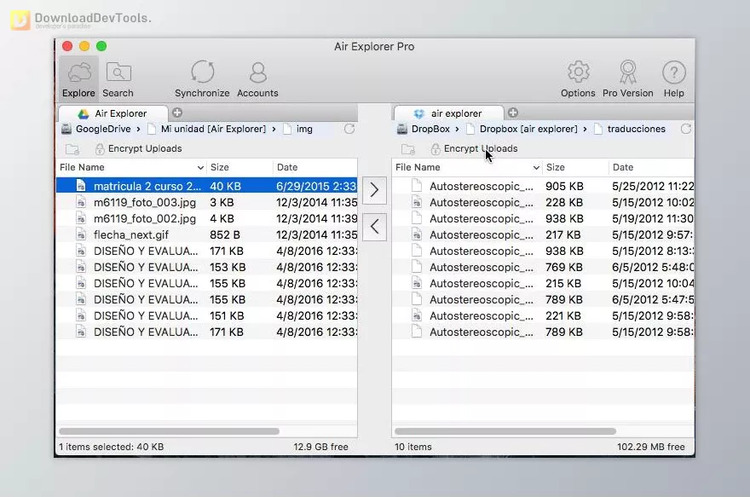
Task: Select the 769 KB Autostereoscopic file
Action: coord(543,267)
